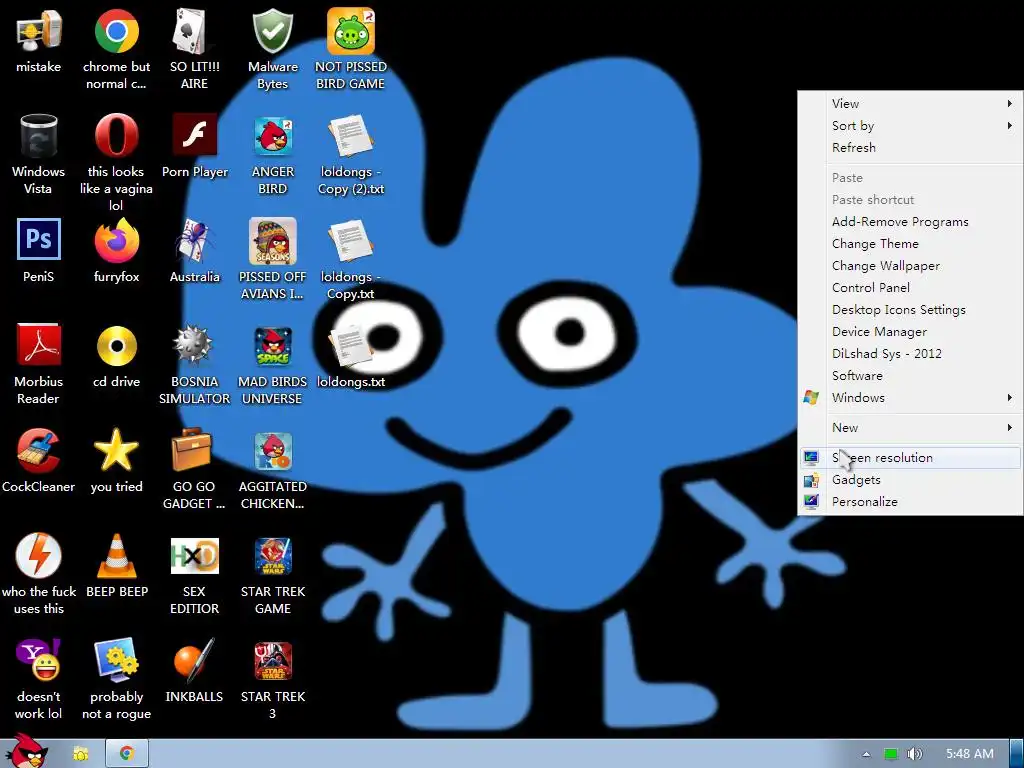Screen dimensions: 1024x768
Task: Launch the 'STAR TREK 3' icon
Action: 273,661
